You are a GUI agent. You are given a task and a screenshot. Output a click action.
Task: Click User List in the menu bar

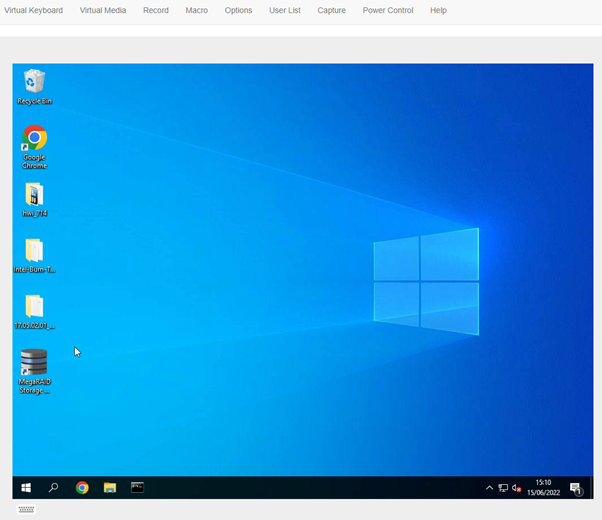[x=284, y=10]
